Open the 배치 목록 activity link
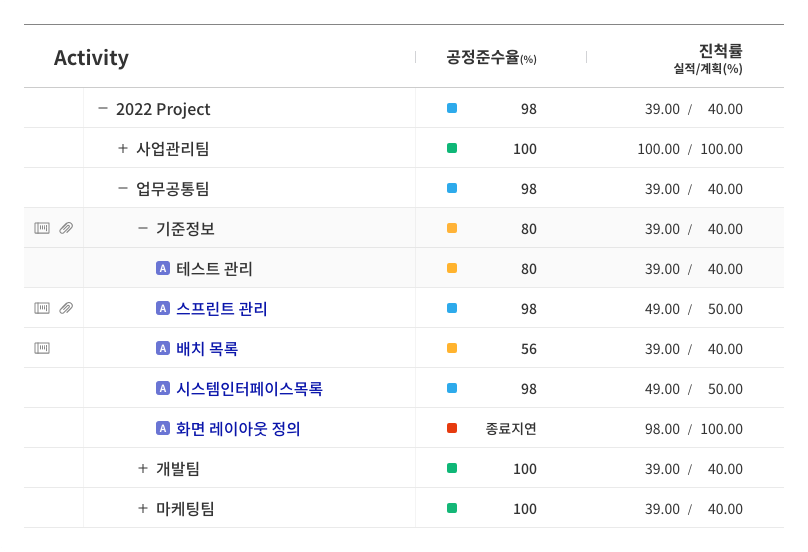 click(207, 349)
